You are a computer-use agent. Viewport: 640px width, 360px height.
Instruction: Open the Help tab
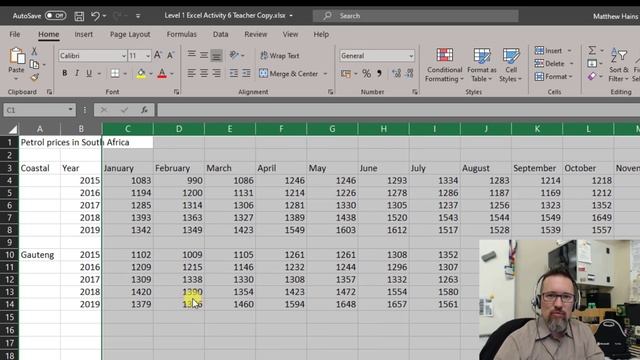[x=321, y=34]
